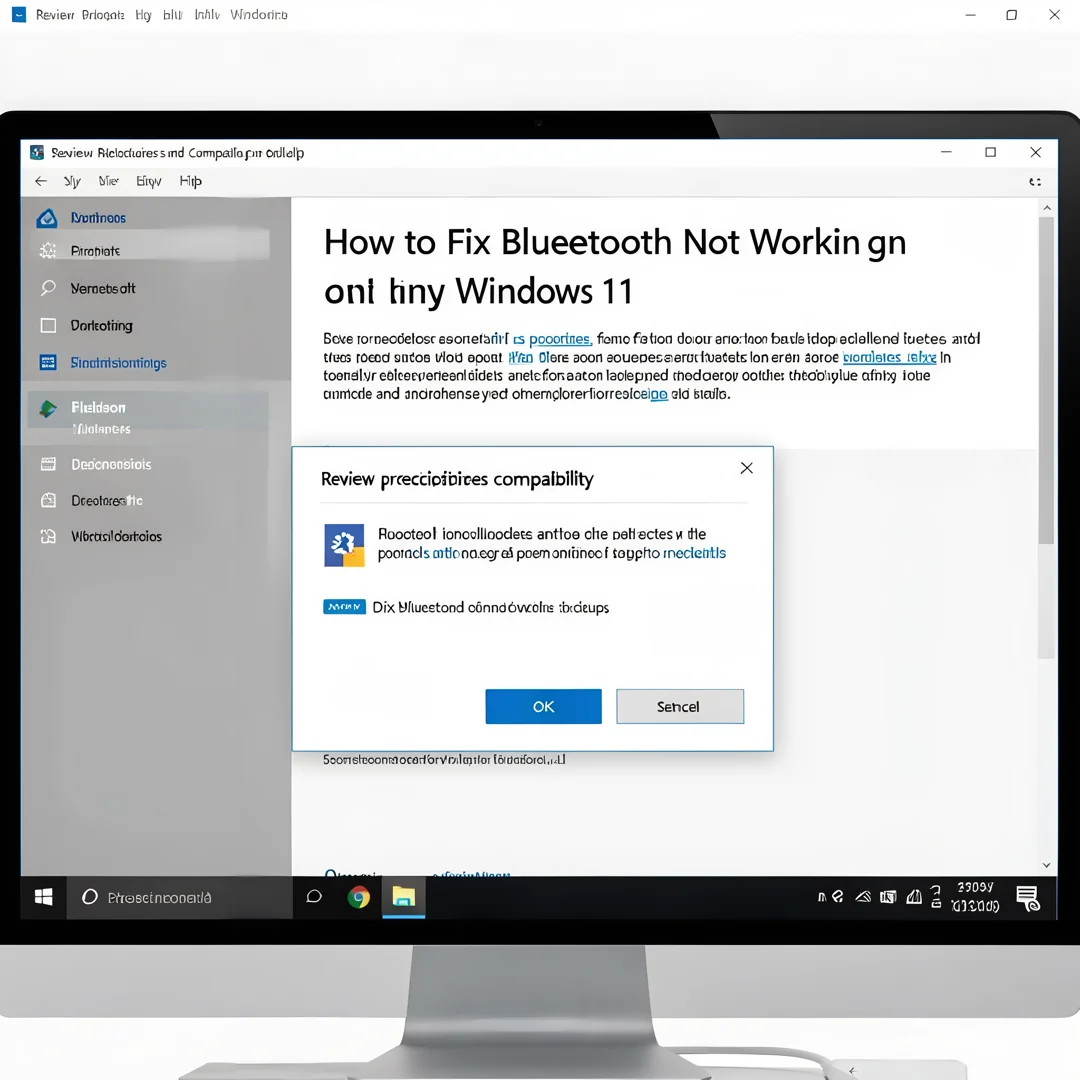Open the 'mecleitls' link in the dialog
Screen dimensions: 1080x1080
[x=694, y=553]
